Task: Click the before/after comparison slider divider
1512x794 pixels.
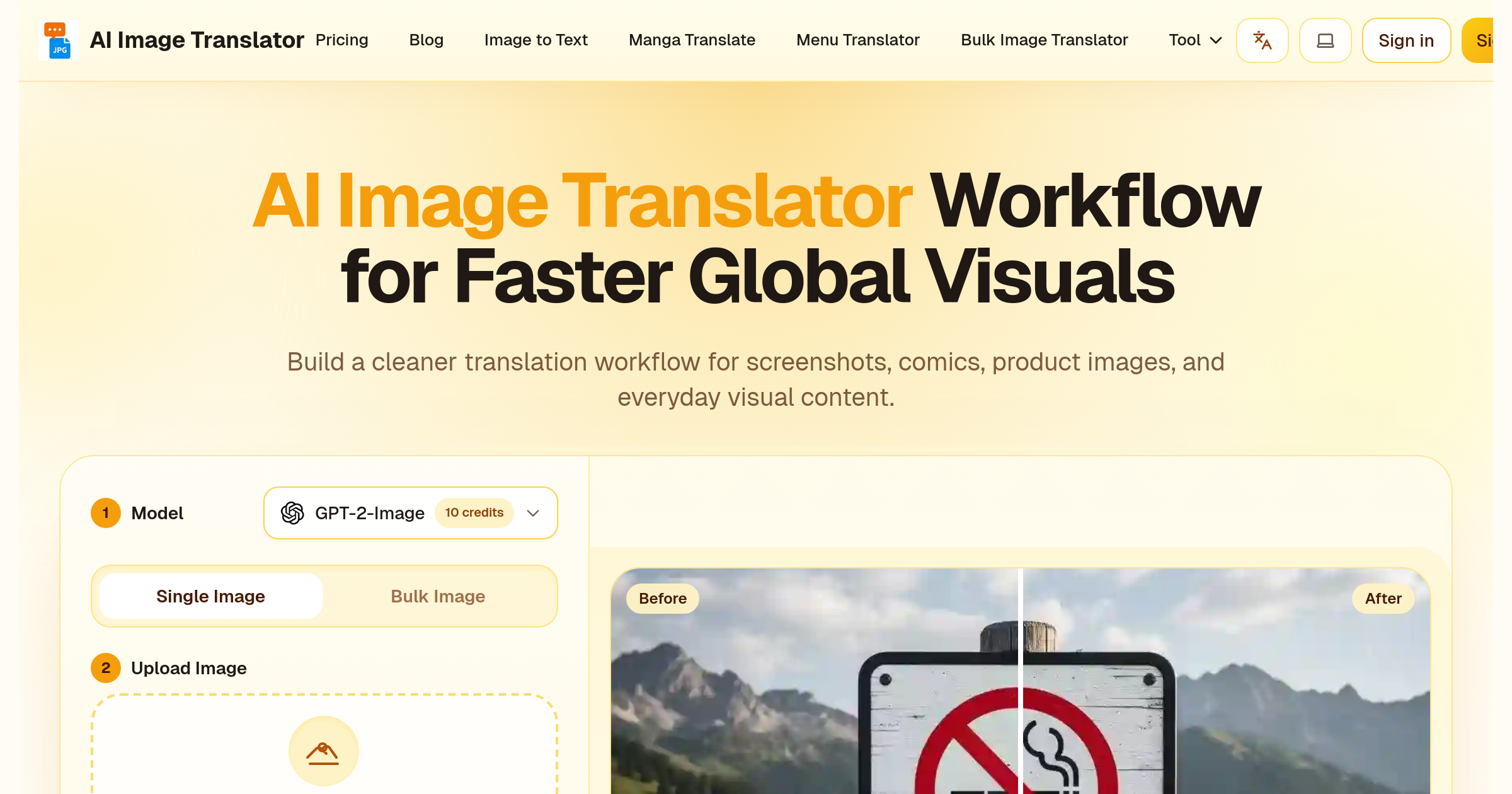Action: (x=1020, y=681)
